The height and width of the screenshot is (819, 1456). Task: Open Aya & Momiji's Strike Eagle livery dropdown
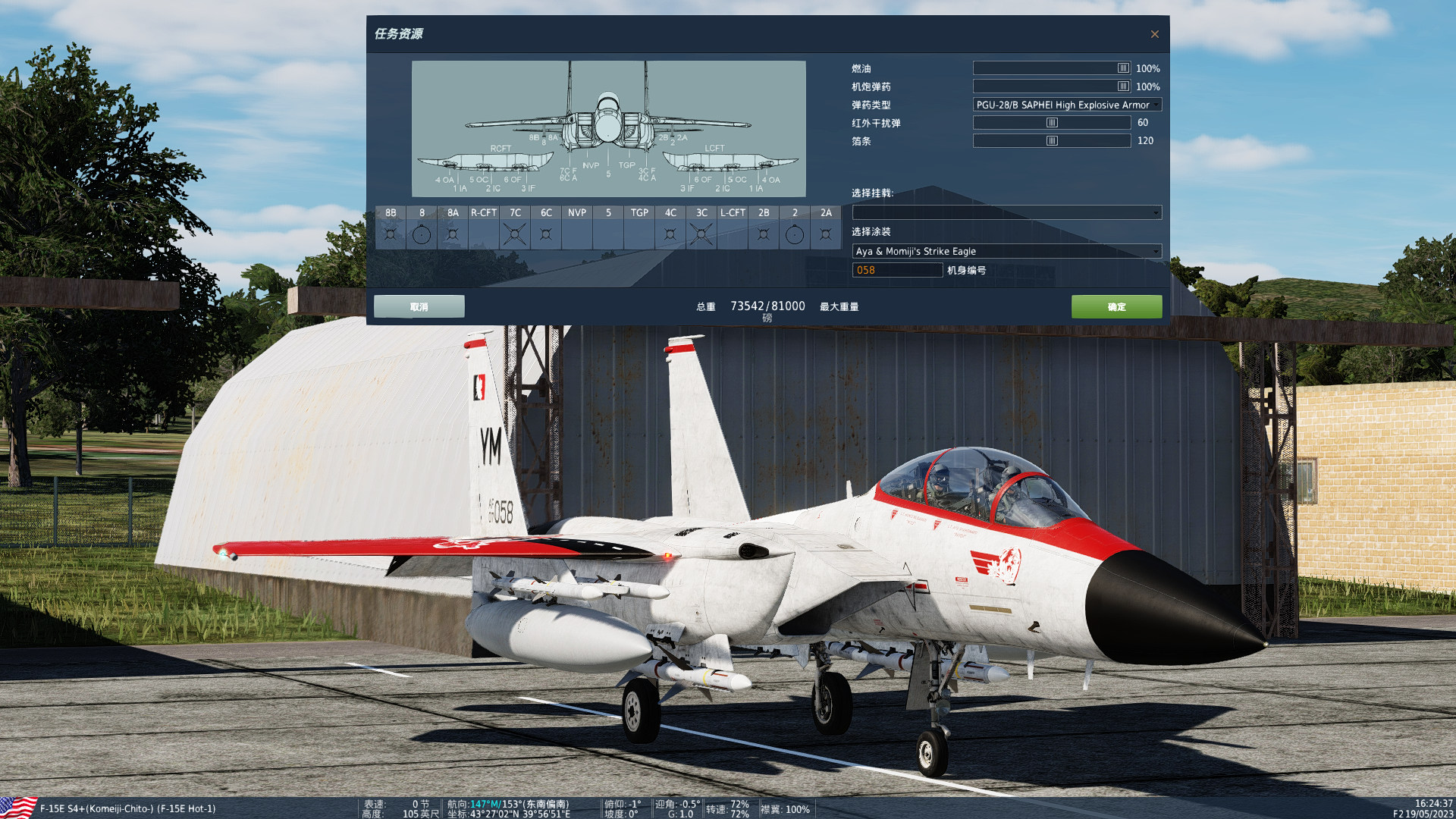[x=1006, y=251]
